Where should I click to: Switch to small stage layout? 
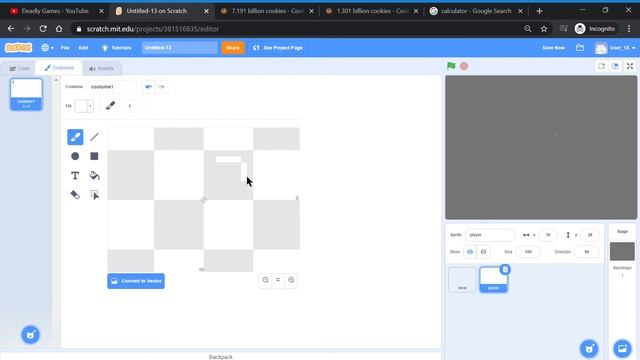tap(602, 66)
